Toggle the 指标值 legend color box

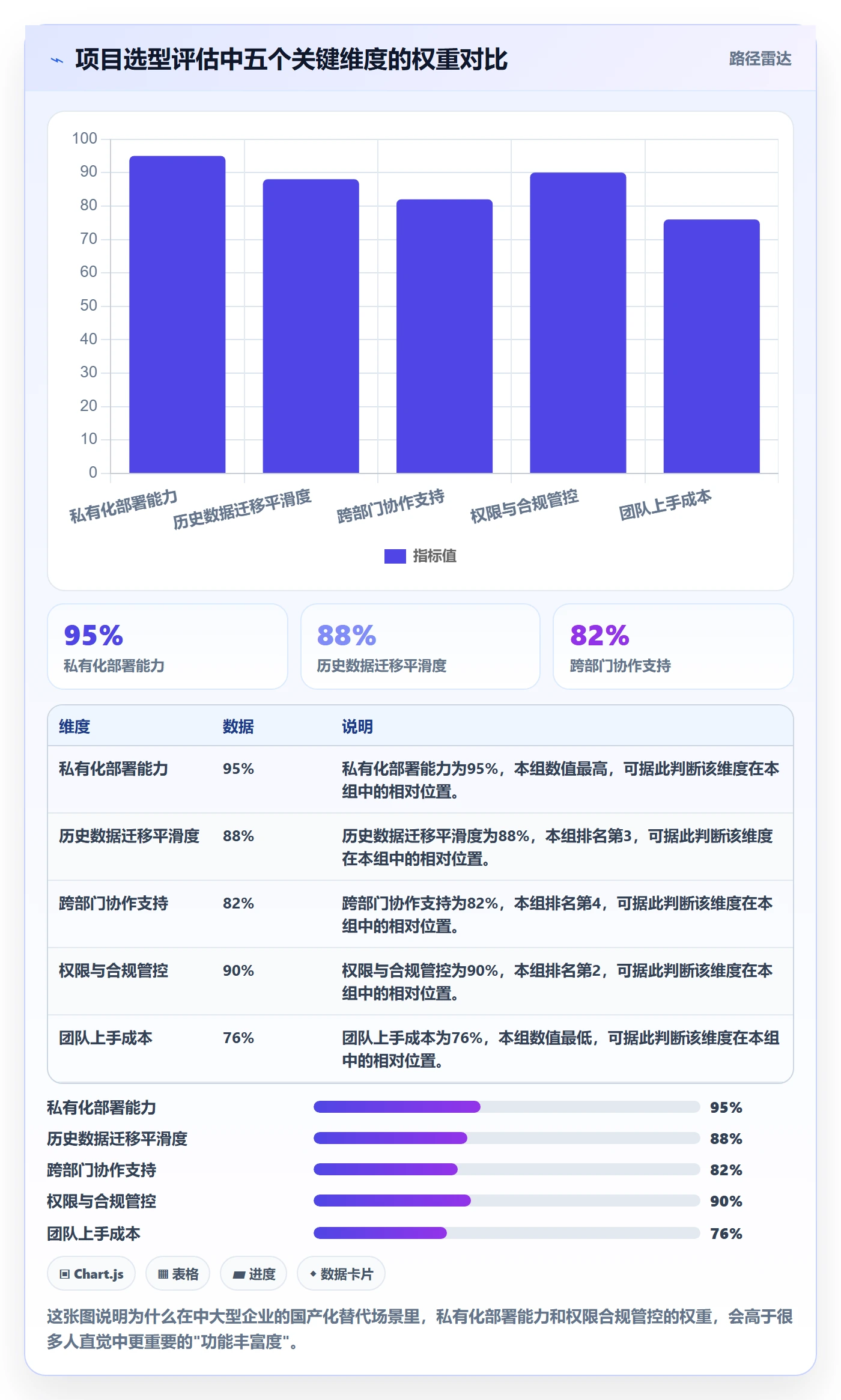point(395,556)
